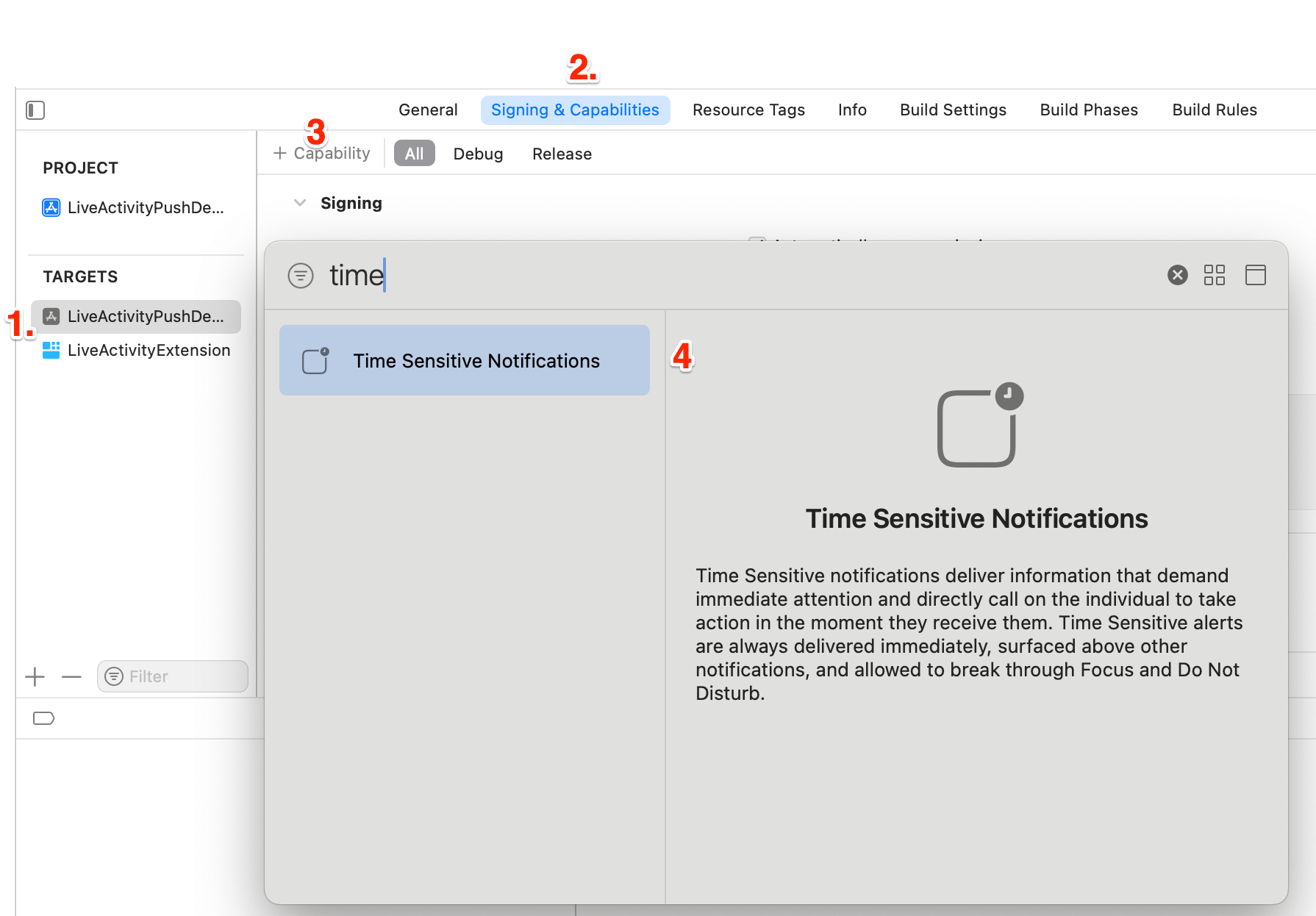Click the − button to remove a target
The image size is (1316, 916).
[x=71, y=676]
